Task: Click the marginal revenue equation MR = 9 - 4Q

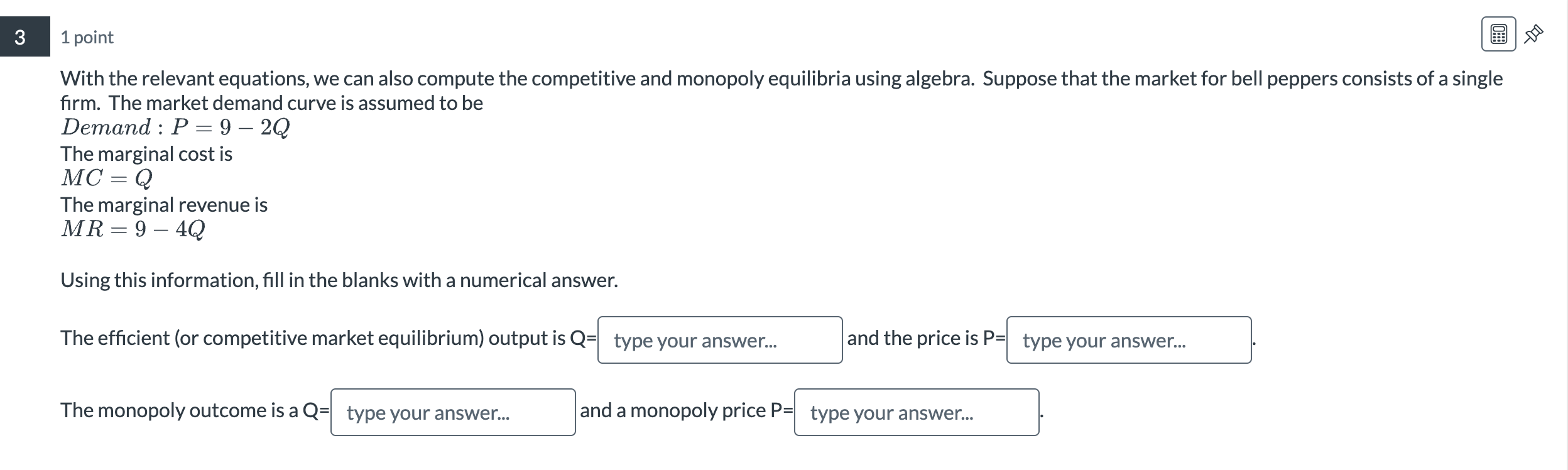Action: pyautogui.click(x=135, y=229)
